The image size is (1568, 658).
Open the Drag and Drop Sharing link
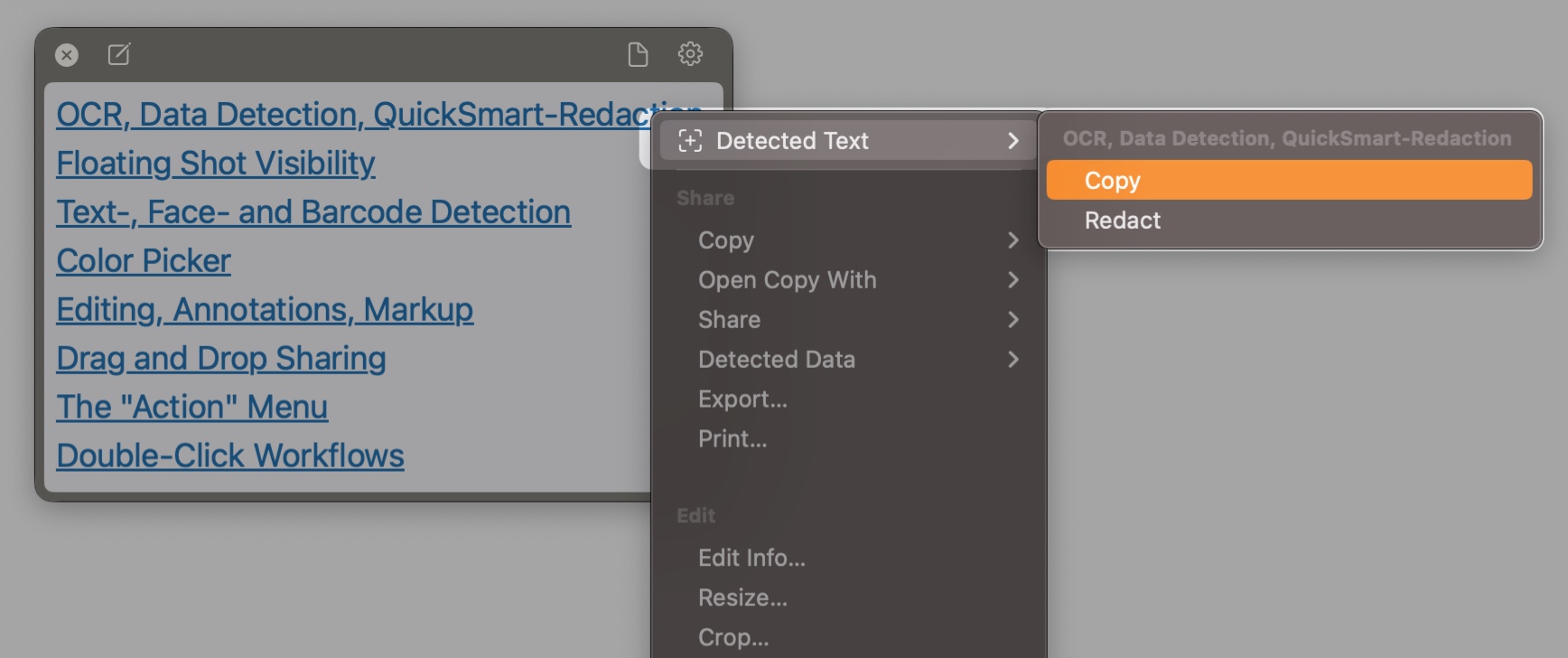click(x=221, y=359)
